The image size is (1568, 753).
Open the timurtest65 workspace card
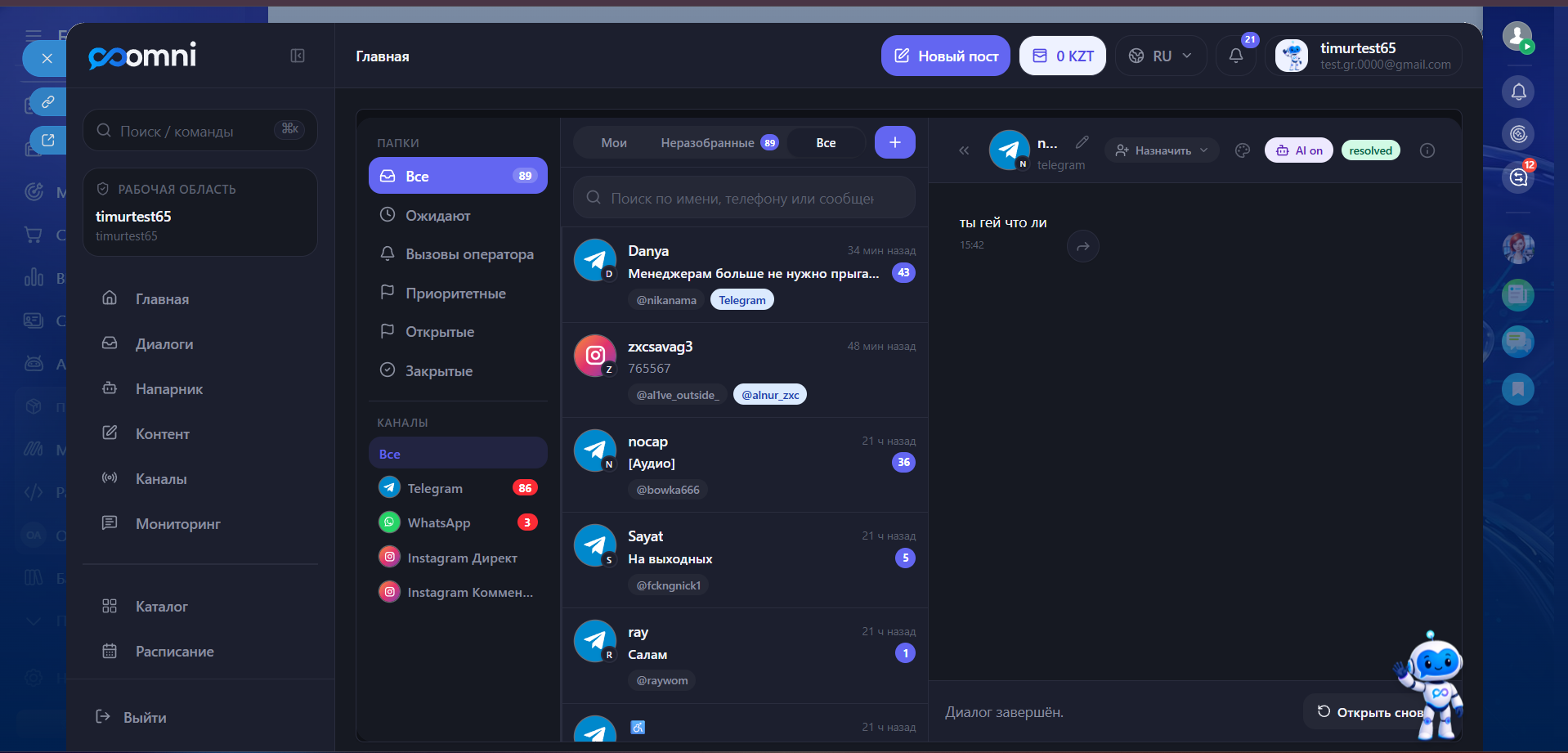click(x=200, y=213)
